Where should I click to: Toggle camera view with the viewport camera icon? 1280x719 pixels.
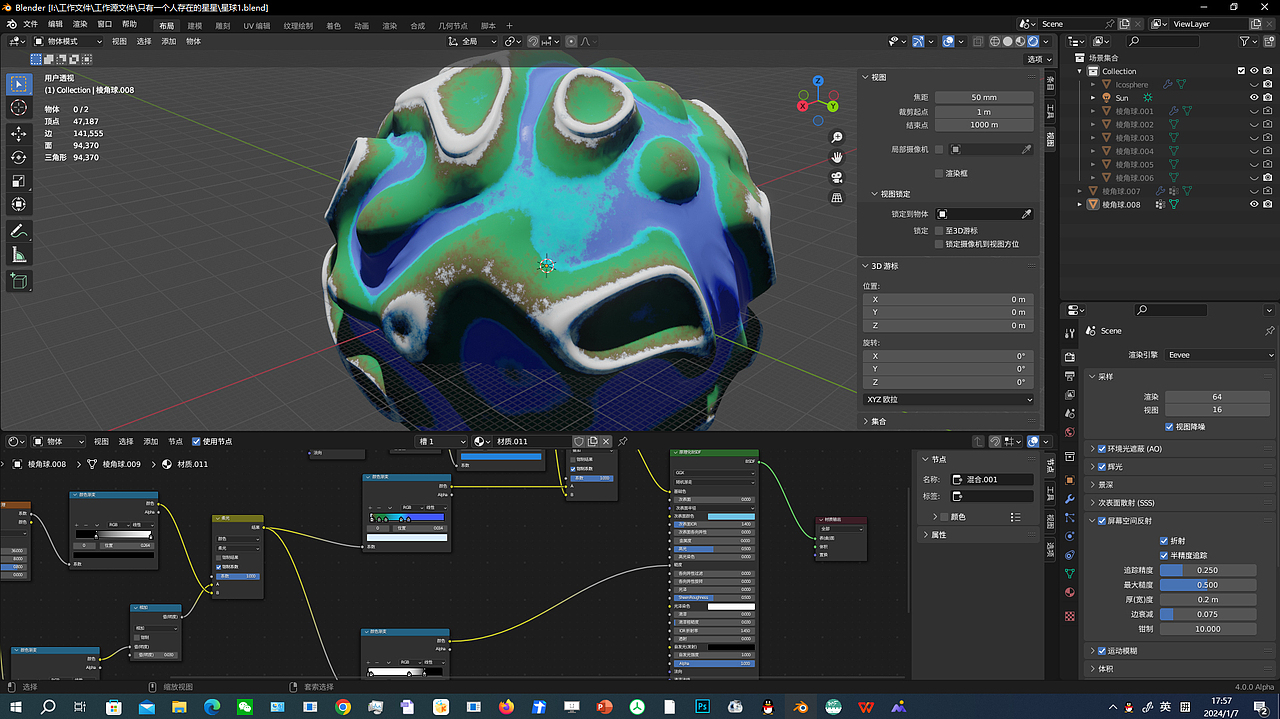tap(837, 177)
